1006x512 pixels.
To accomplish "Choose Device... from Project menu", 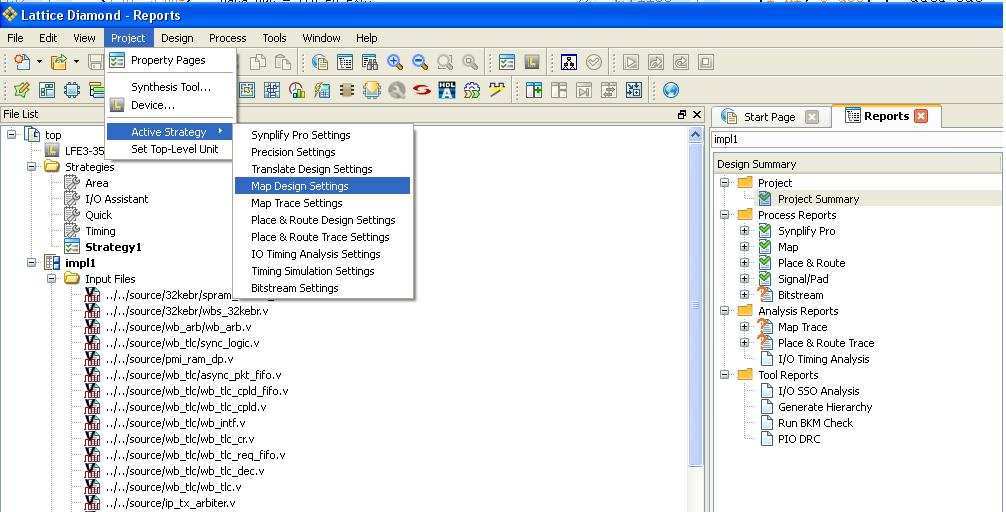I will (171, 105).
